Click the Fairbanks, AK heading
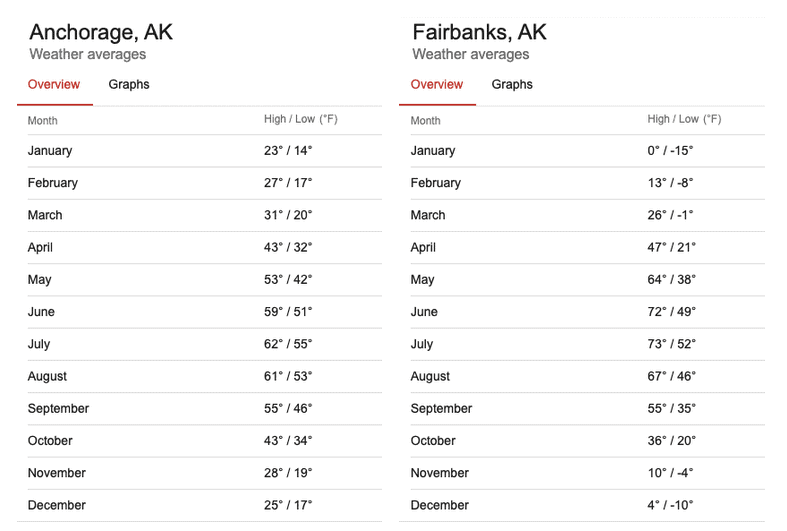This screenshot has width=787, height=531. [479, 32]
